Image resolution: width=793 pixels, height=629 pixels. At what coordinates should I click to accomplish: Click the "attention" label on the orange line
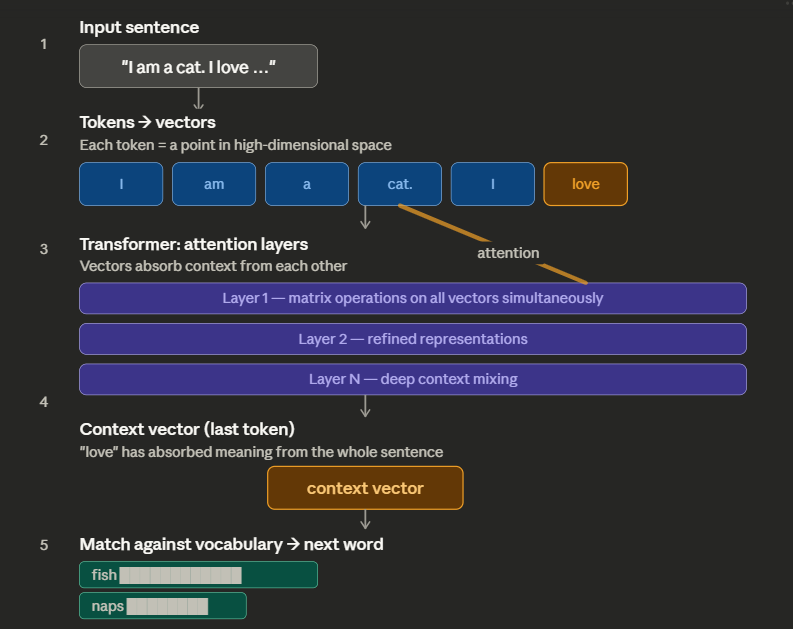coord(508,253)
